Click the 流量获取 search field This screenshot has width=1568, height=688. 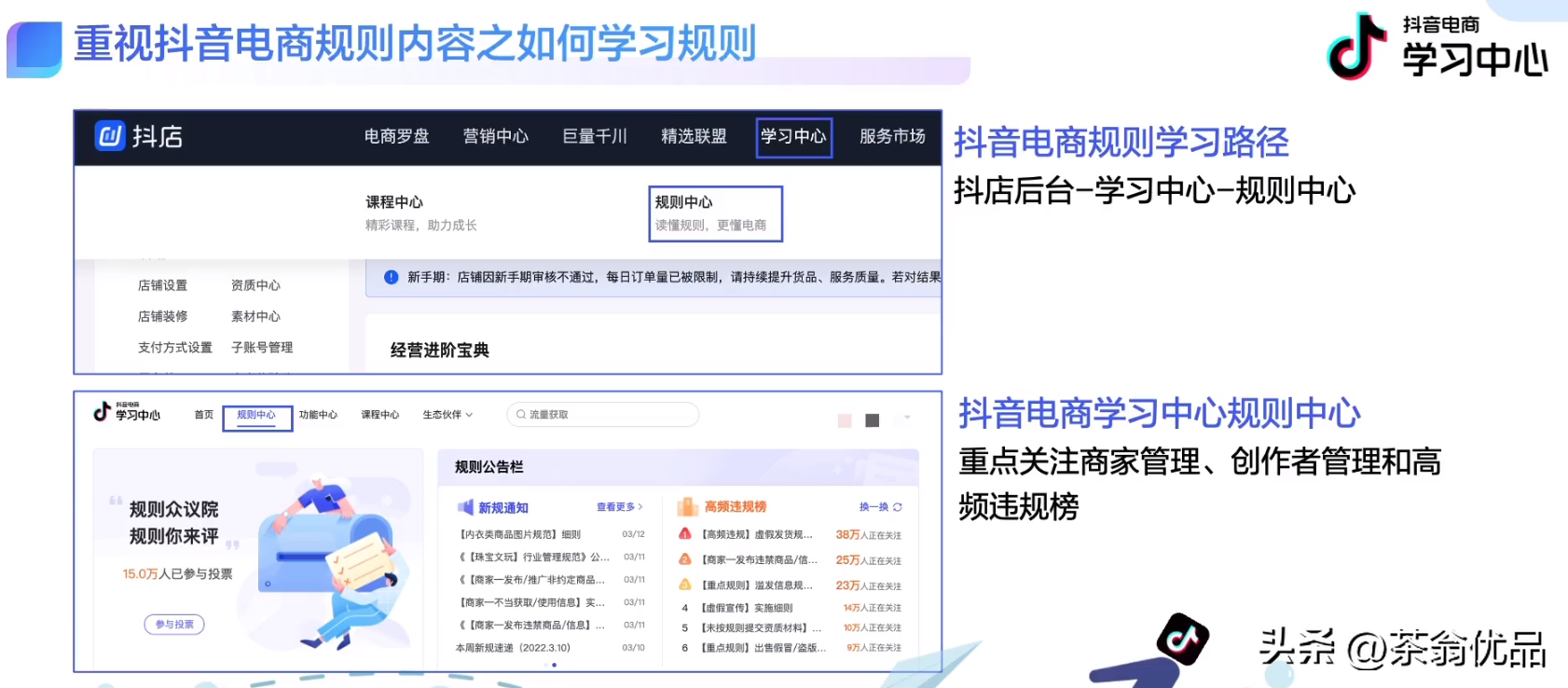tap(603, 415)
